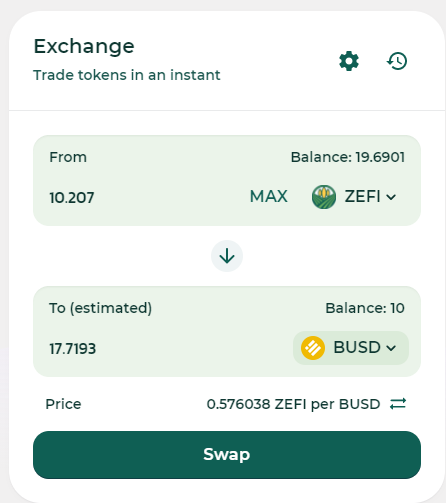The image size is (446, 503).
Task: Click the BUSD token logo
Action: click(313, 348)
